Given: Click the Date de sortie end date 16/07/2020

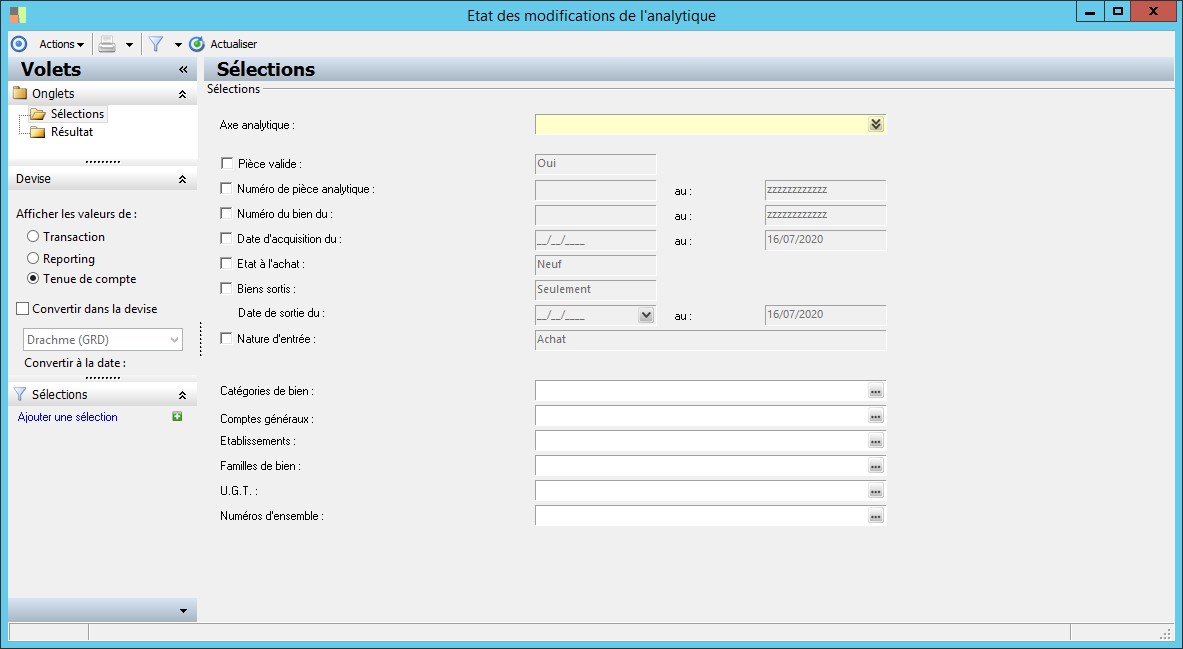Looking at the screenshot, I should click(825, 315).
